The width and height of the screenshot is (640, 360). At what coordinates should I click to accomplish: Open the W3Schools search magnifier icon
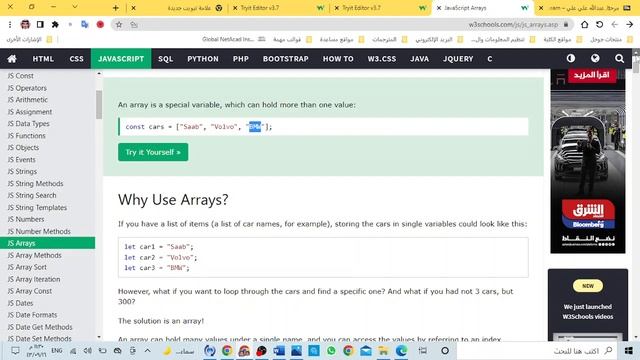(x=619, y=59)
